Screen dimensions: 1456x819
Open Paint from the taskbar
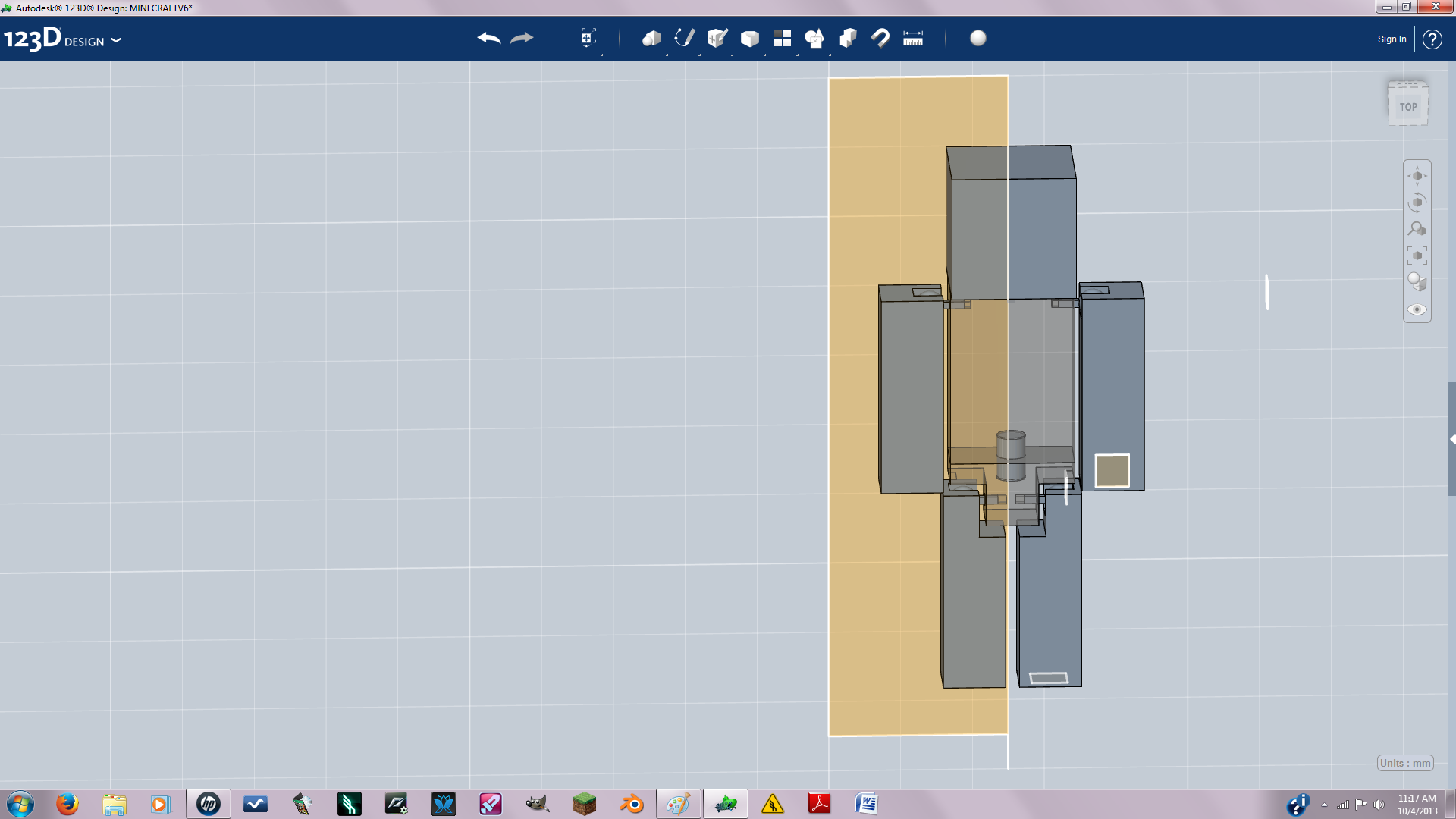pos(679,804)
